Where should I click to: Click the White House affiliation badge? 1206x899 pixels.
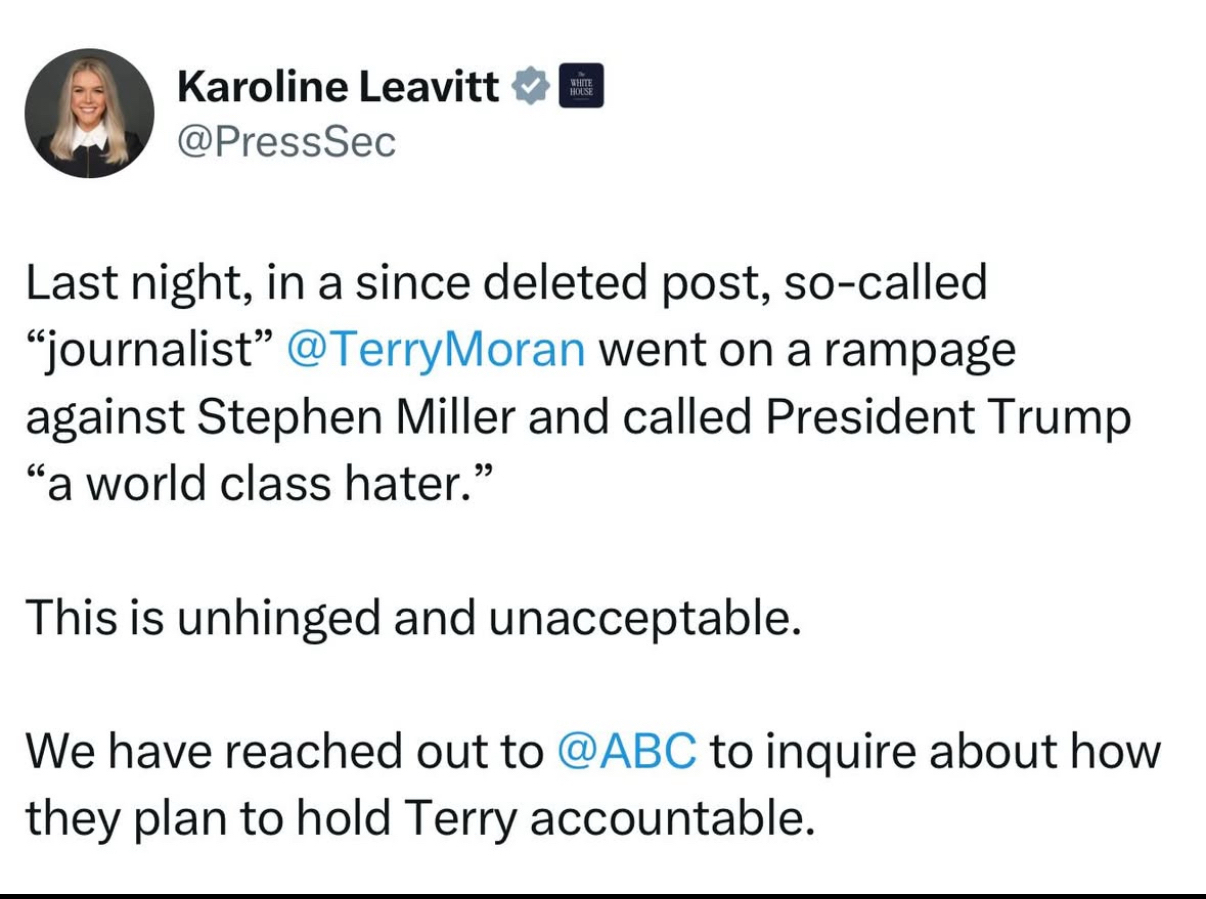click(580, 89)
